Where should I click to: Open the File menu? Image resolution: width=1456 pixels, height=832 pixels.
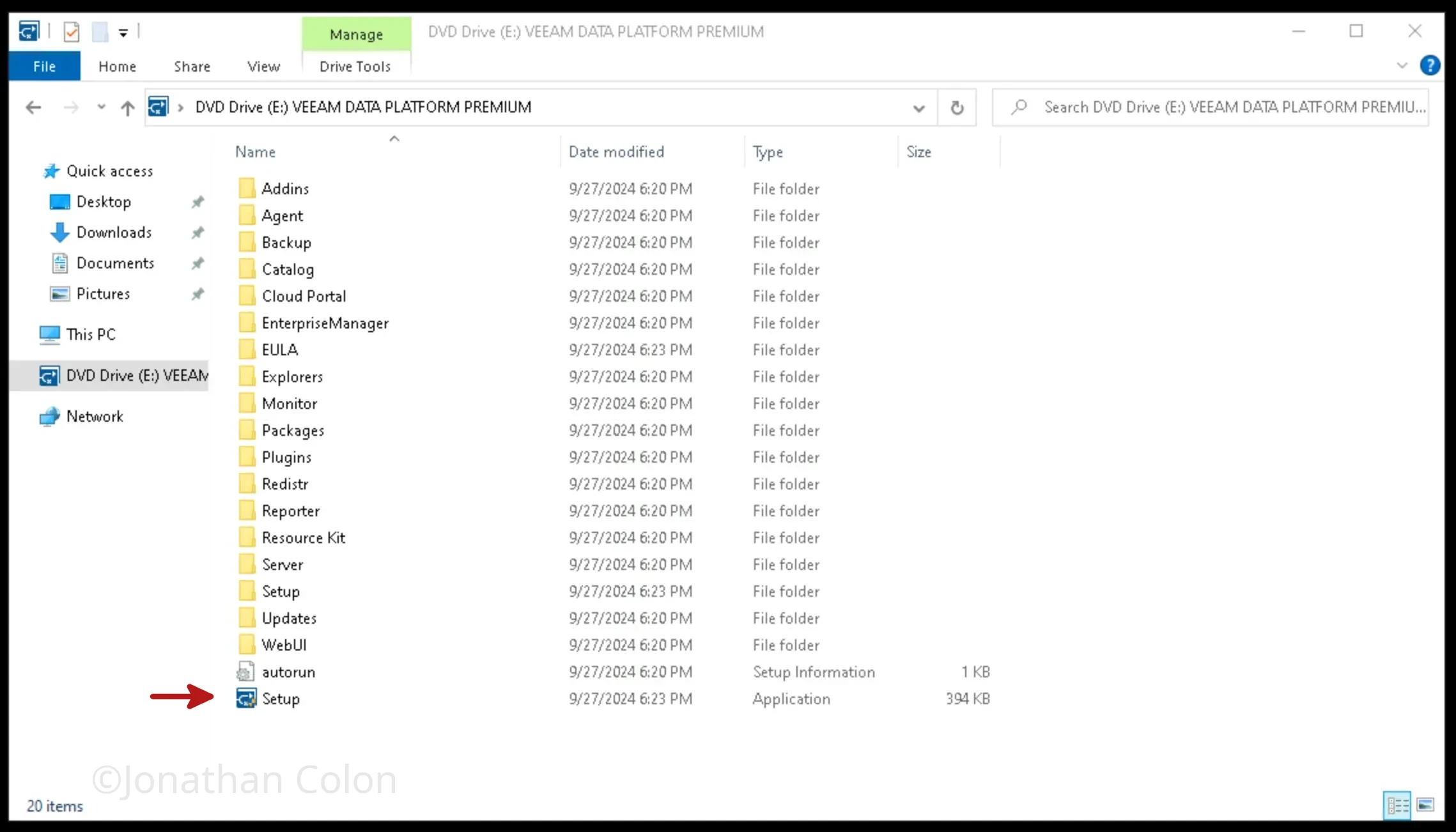pos(45,66)
